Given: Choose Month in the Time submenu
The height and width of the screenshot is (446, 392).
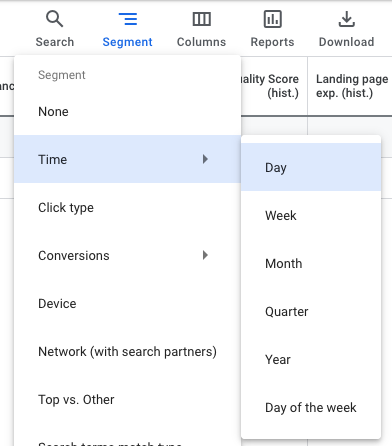Looking at the screenshot, I should [x=311, y=263].
